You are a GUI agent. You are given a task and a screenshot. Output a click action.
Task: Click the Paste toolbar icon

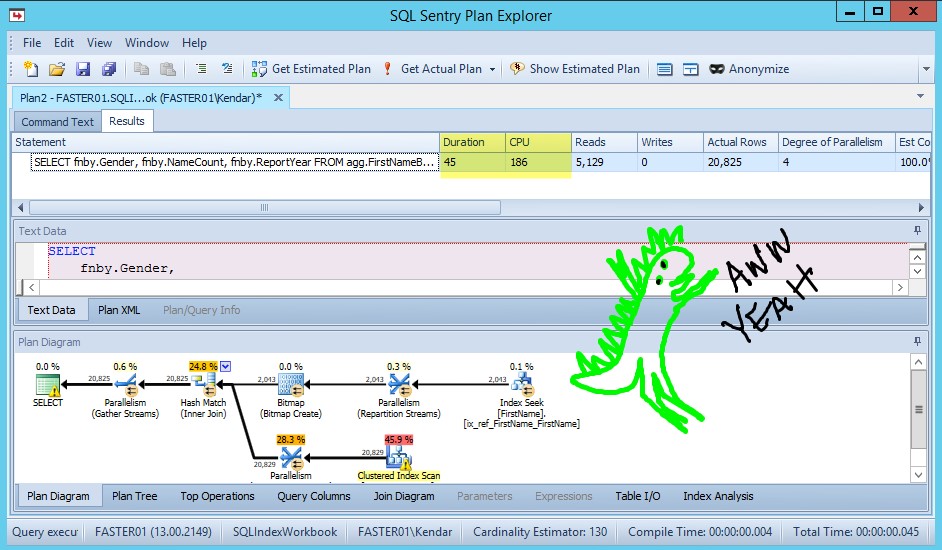point(168,69)
